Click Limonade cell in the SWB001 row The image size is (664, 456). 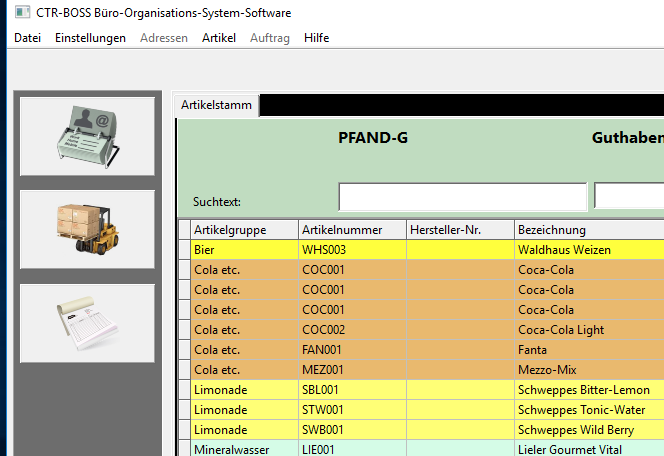pos(244,430)
